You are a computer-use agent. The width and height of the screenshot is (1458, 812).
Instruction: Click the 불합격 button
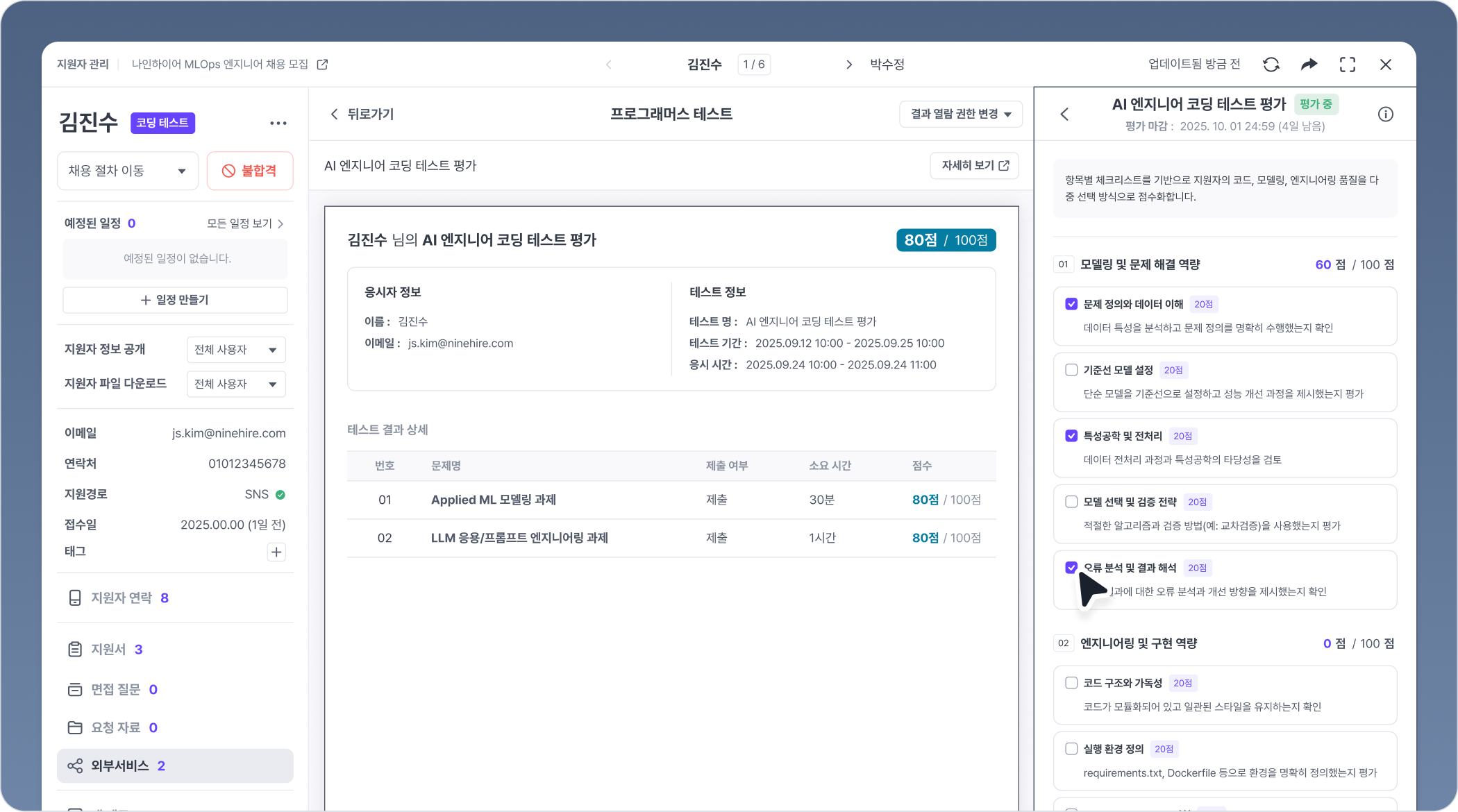click(250, 171)
